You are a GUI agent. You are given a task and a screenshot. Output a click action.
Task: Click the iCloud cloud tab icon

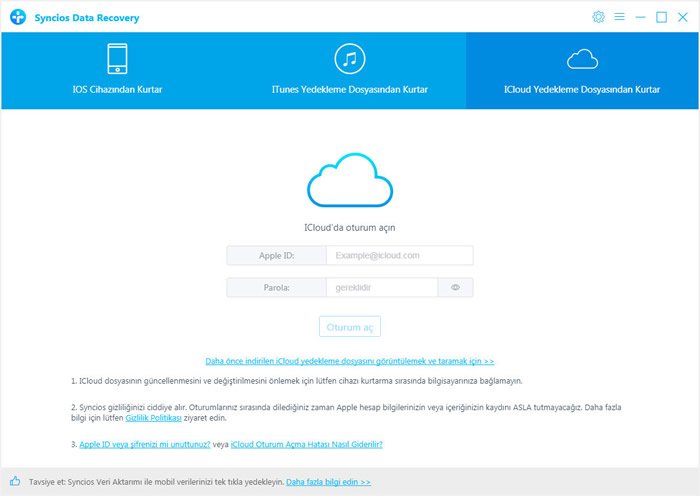tap(582, 59)
